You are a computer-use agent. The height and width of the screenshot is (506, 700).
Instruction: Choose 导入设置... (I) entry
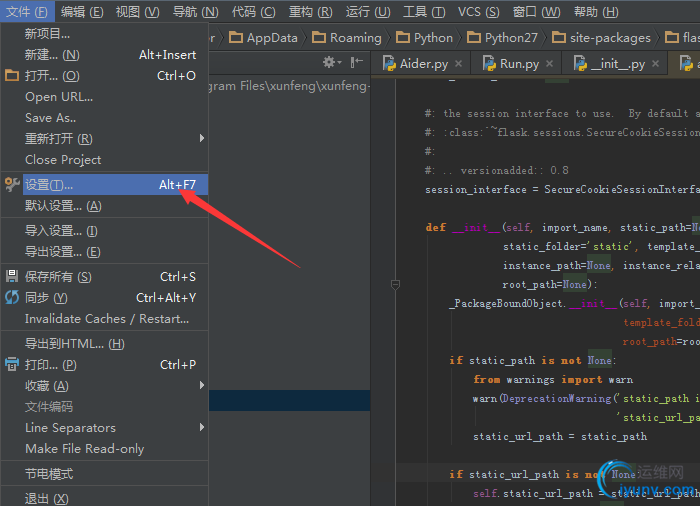pyautogui.click(x=104, y=231)
